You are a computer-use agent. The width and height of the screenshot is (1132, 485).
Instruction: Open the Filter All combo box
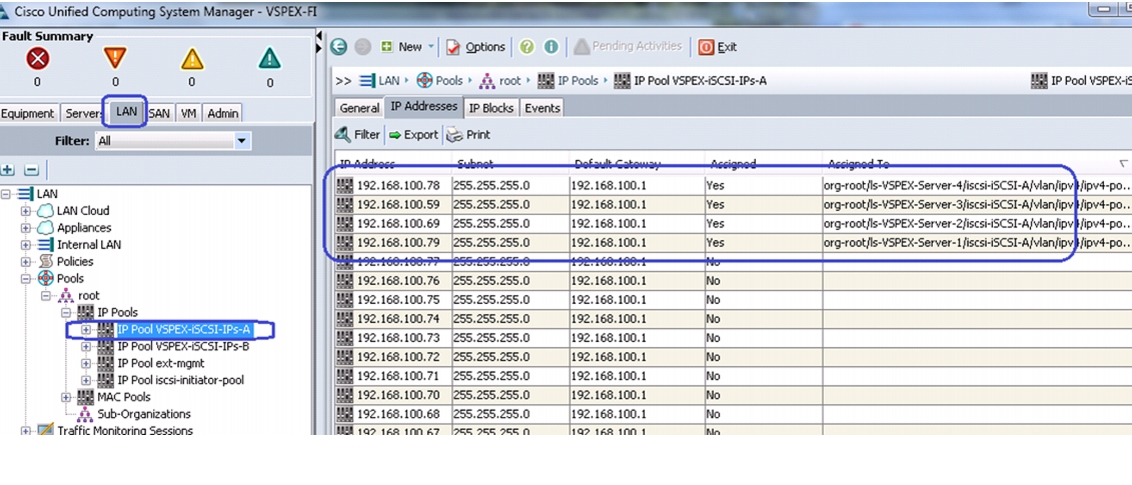tap(173, 141)
